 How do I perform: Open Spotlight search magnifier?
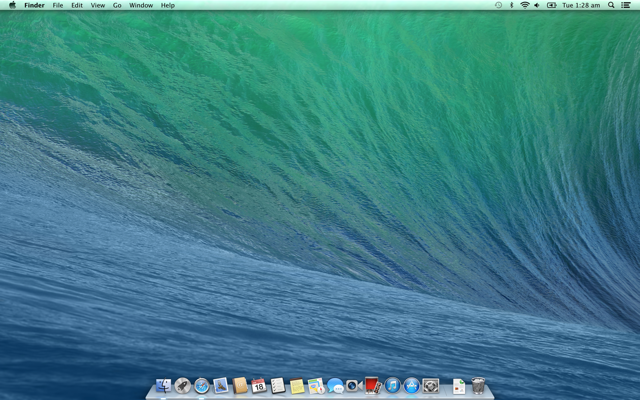611,5
